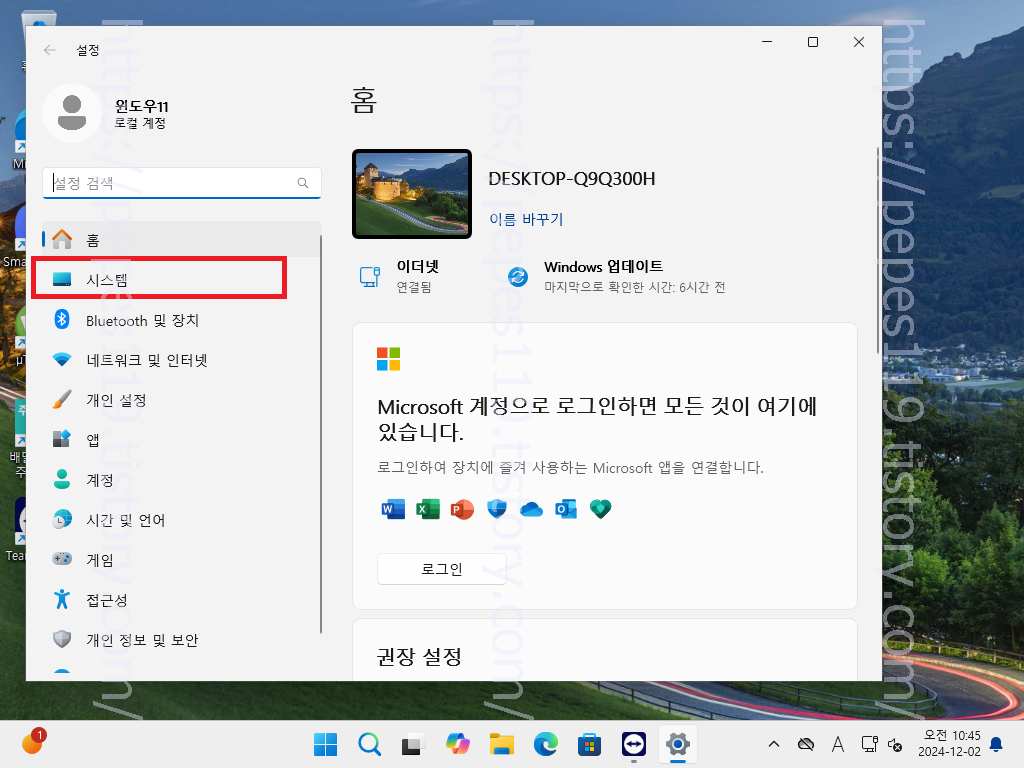1024x768 pixels.
Task: Click the desktop wallpaper thumbnail
Action: click(x=411, y=194)
